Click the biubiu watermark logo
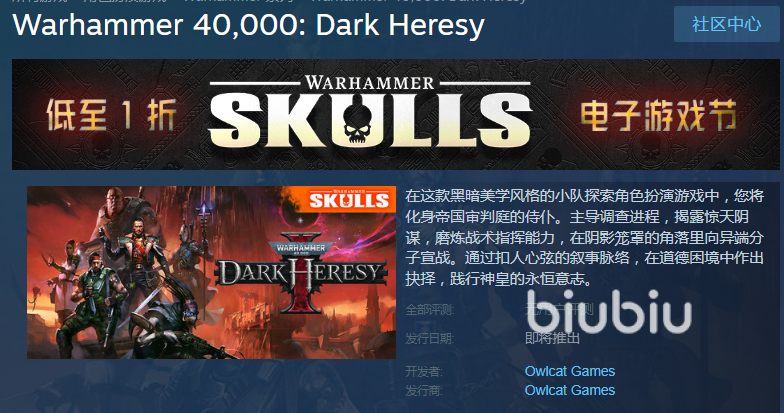This screenshot has height=413, width=784. [x=609, y=311]
